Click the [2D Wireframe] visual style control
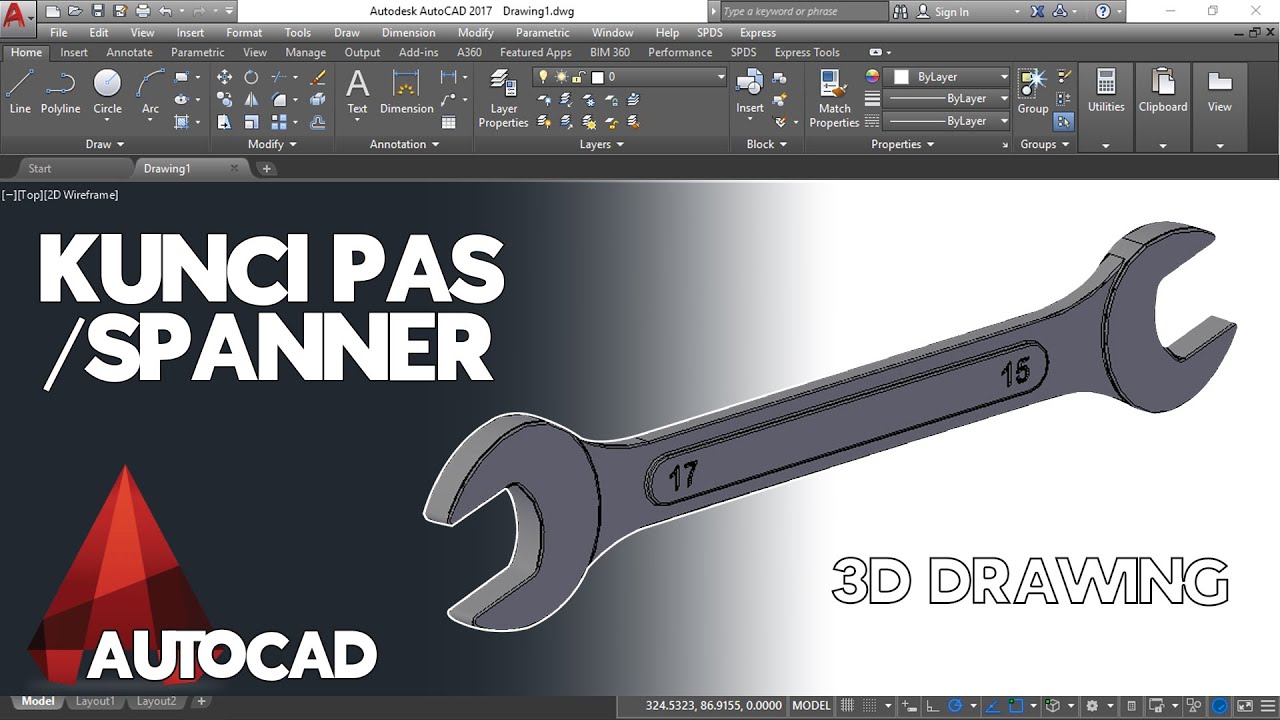 point(81,195)
